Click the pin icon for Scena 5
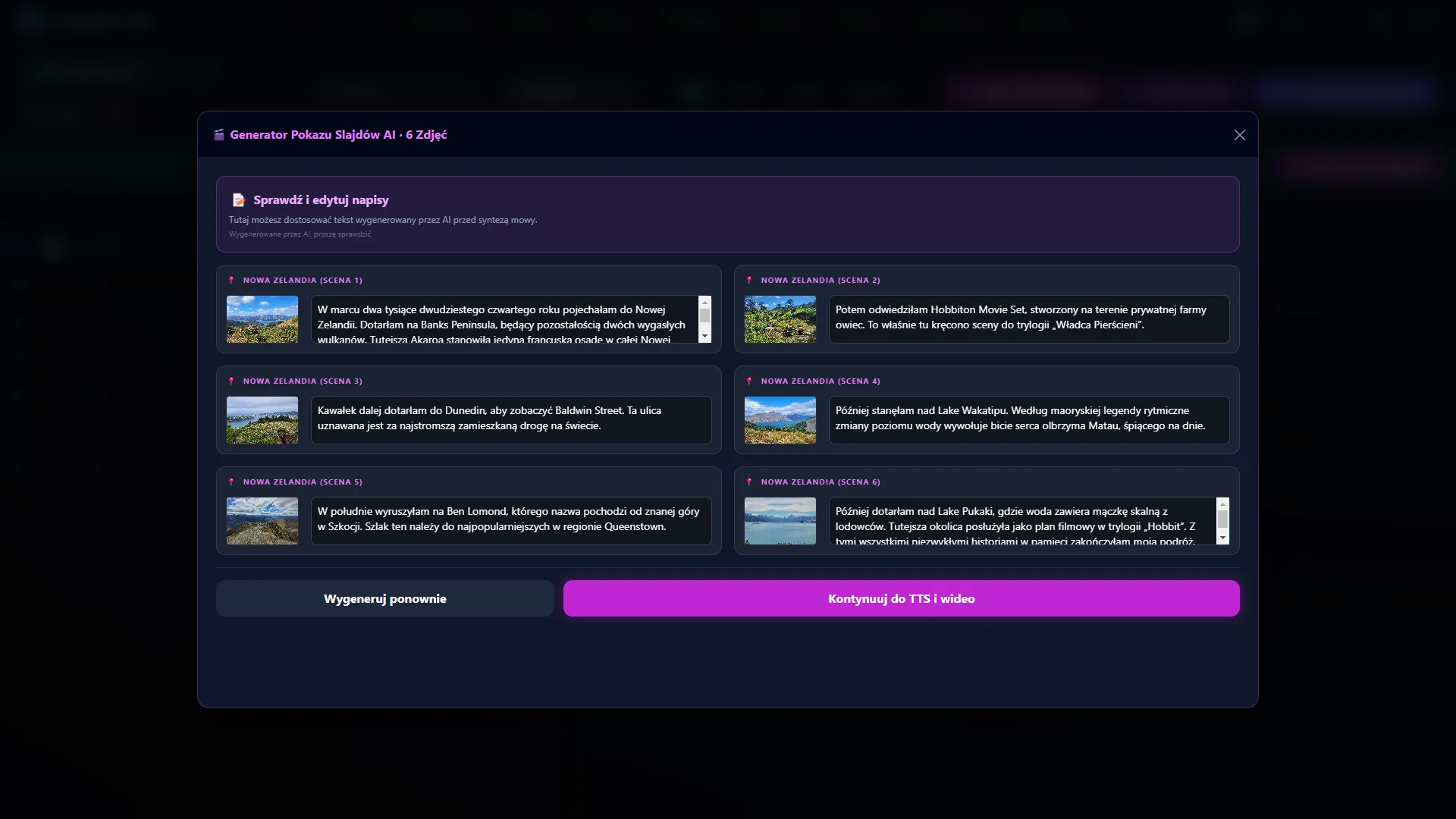Image resolution: width=1456 pixels, height=819 pixels. [x=231, y=482]
